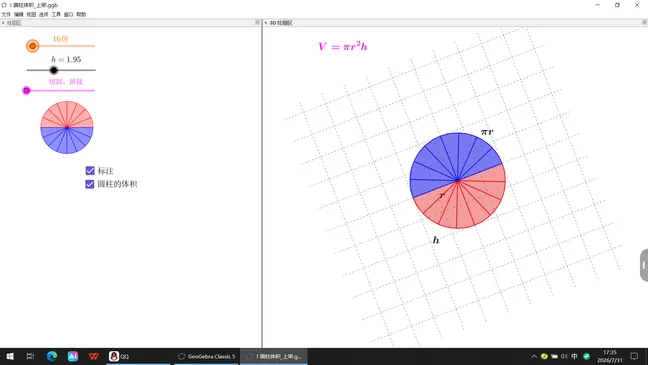The image size is (648, 365).
Task: Click the GeoGebra title bar icon
Action: click(4, 5)
